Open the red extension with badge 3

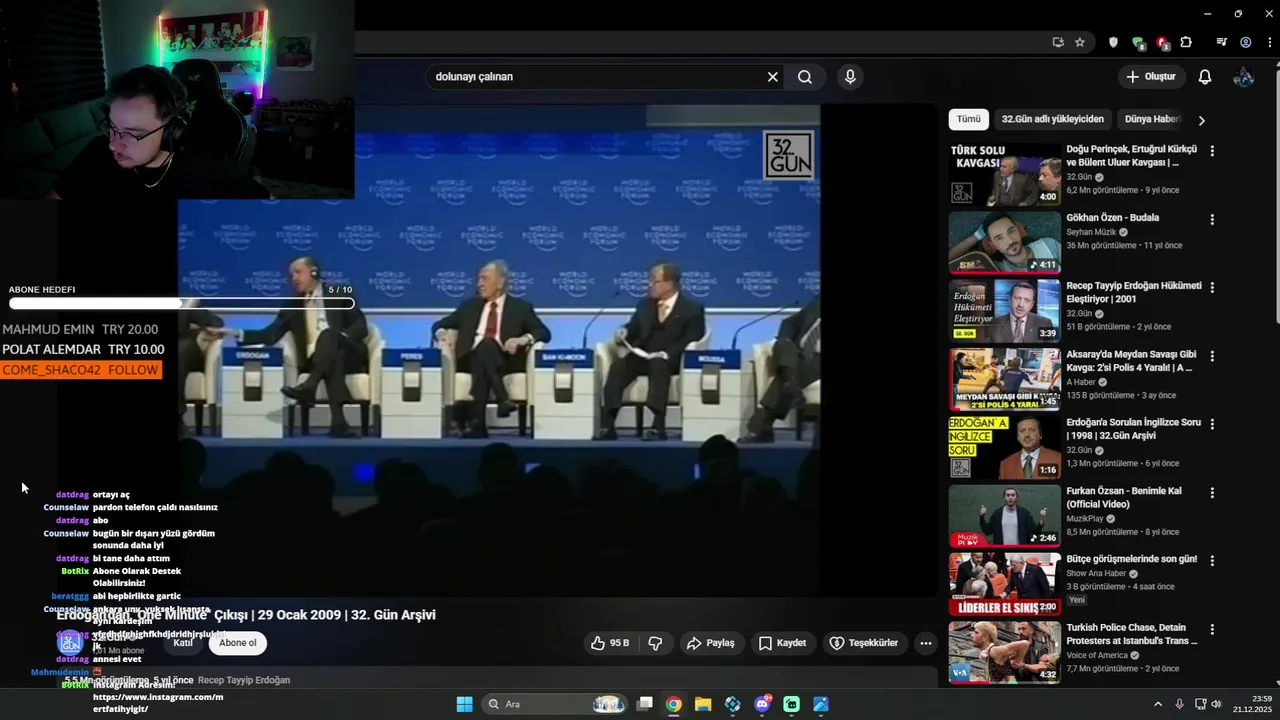click(1162, 42)
